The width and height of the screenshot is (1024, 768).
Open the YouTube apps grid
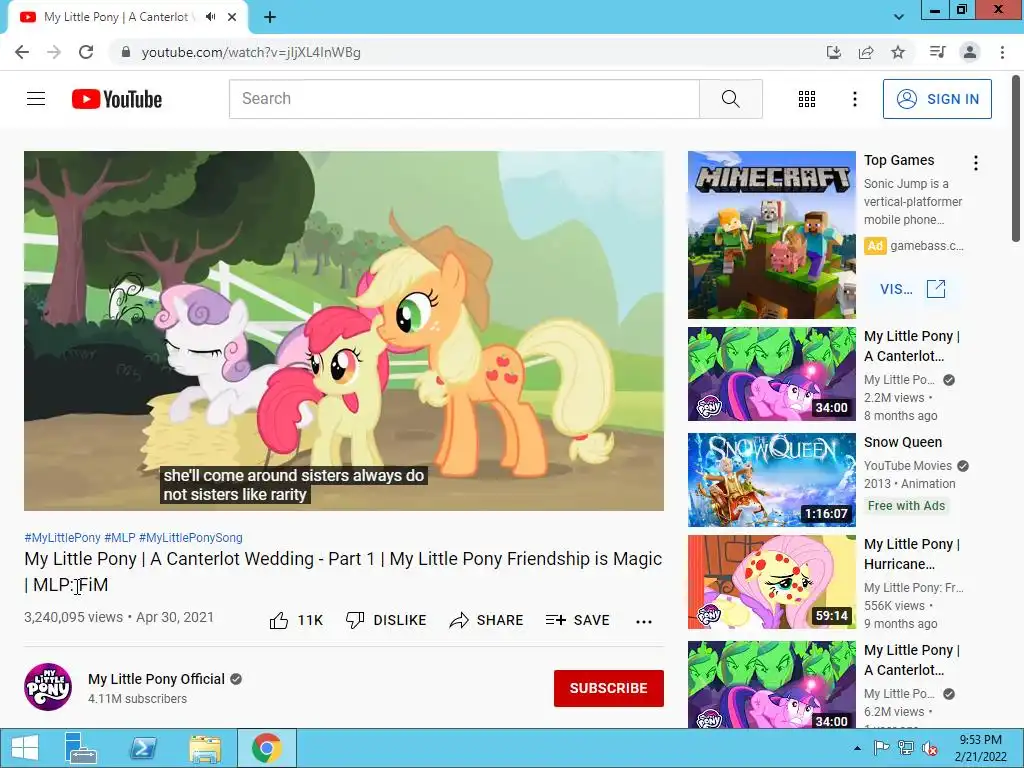click(x=807, y=99)
